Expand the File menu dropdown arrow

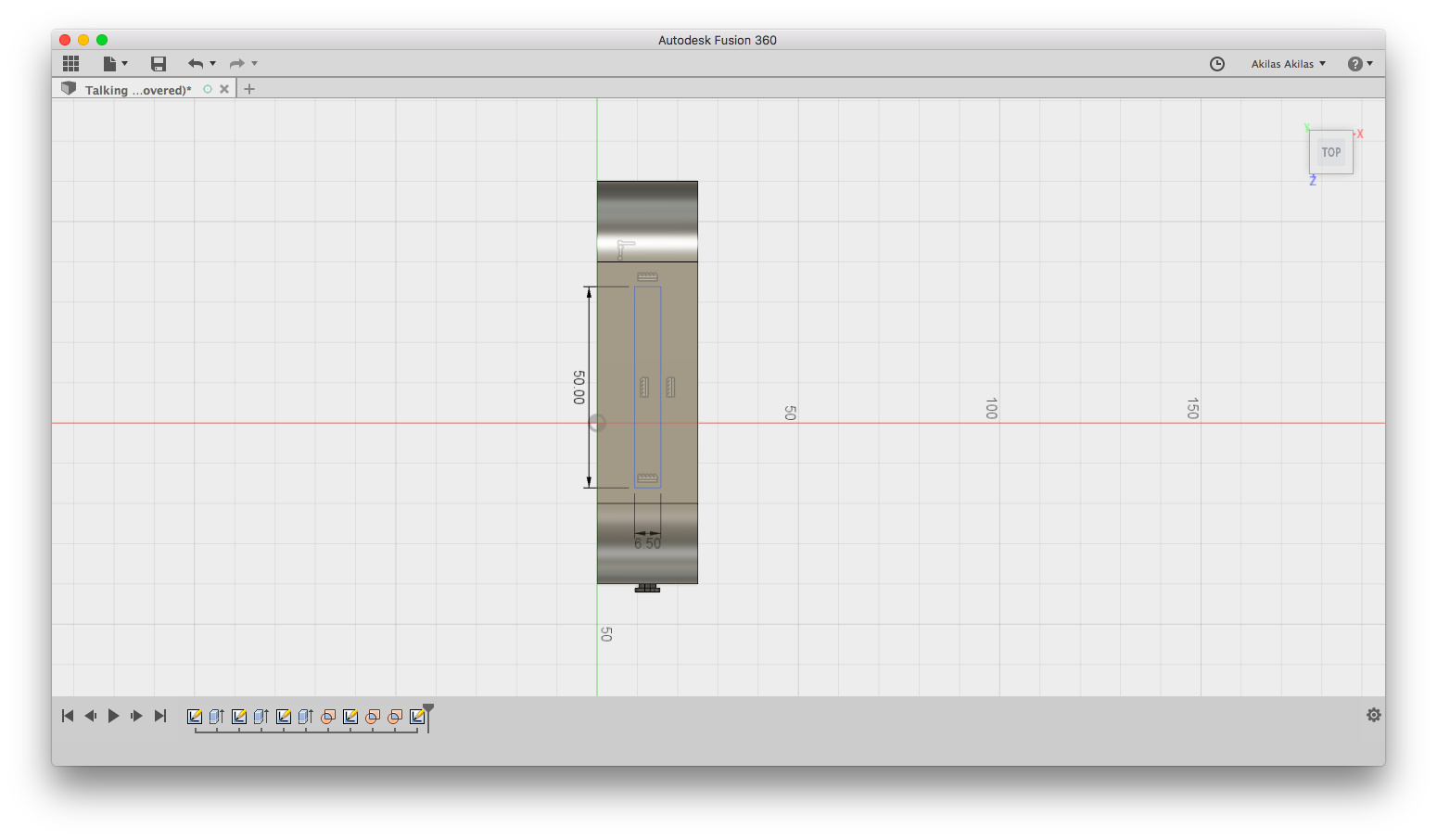tap(124, 63)
